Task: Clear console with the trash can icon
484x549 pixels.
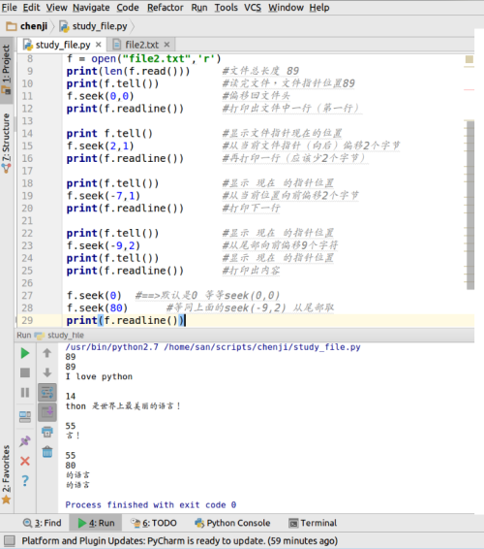Action: point(47,452)
